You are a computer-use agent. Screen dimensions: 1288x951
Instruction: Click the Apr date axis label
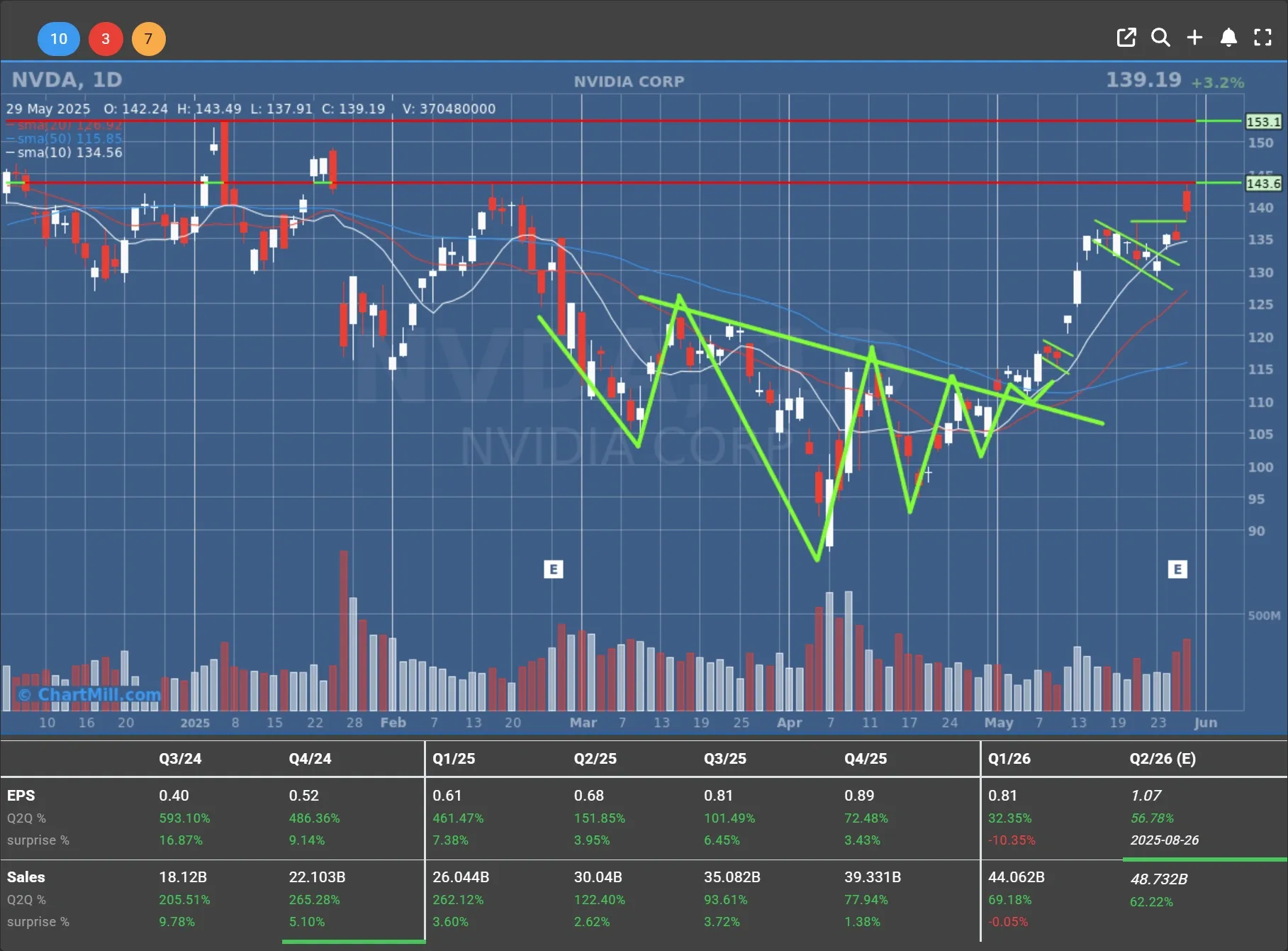789,723
